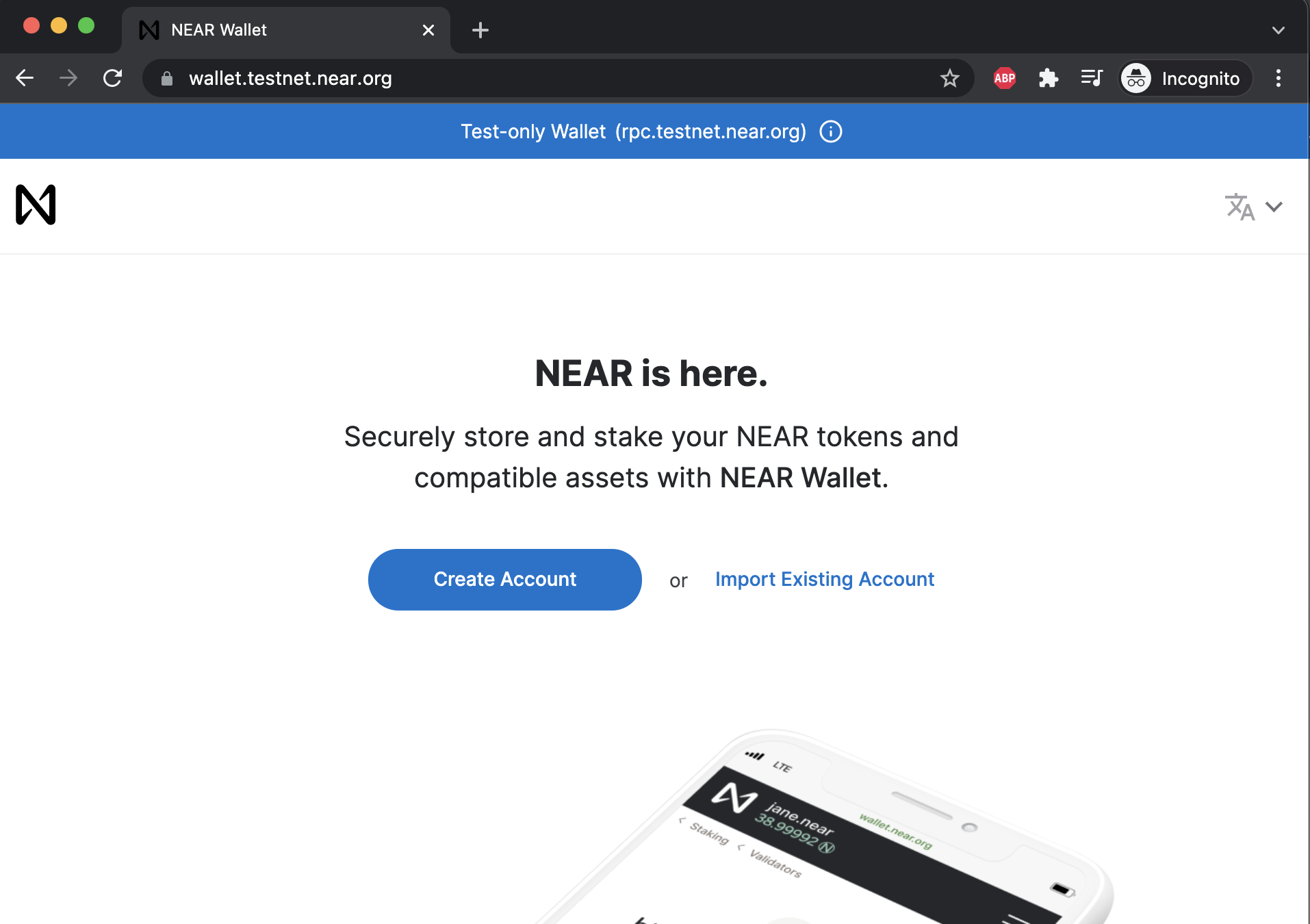Open the media controls icon in the toolbar

click(x=1092, y=78)
